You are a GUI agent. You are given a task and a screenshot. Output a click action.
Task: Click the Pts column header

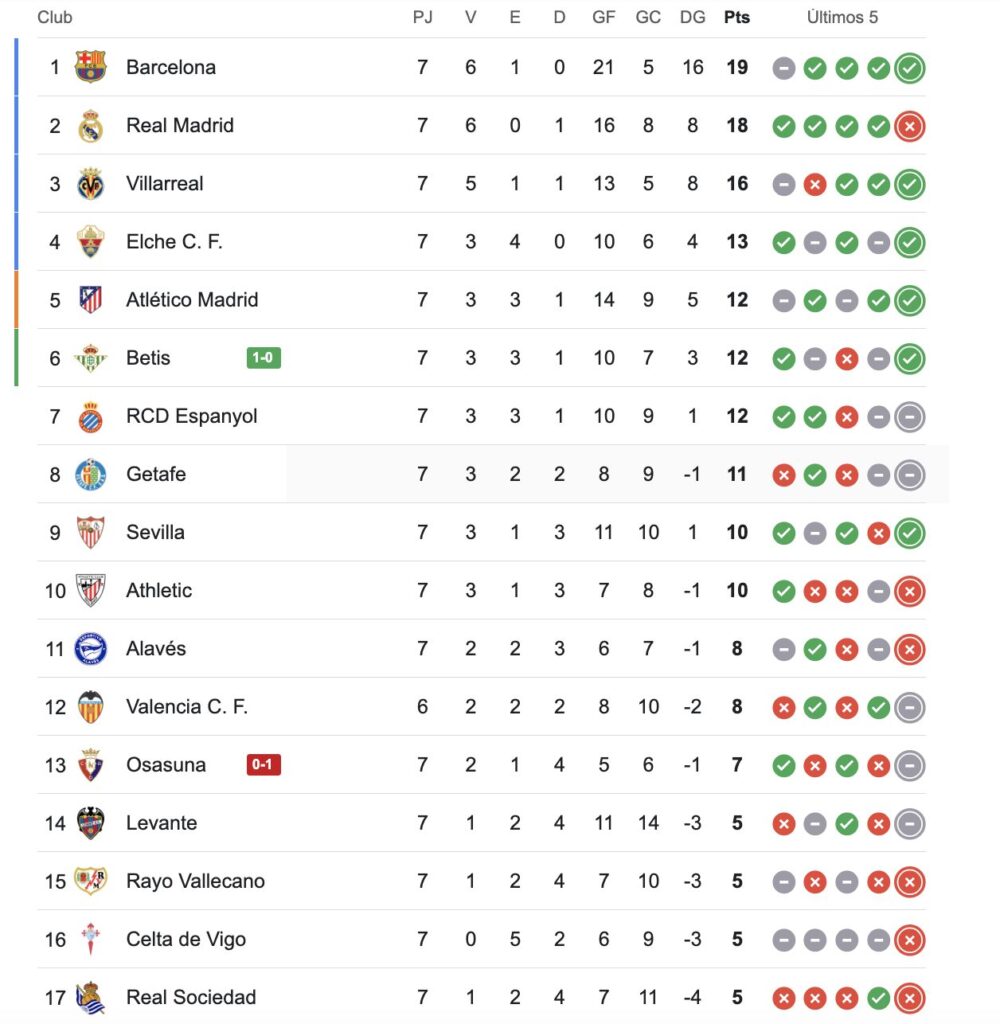pyautogui.click(x=737, y=18)
